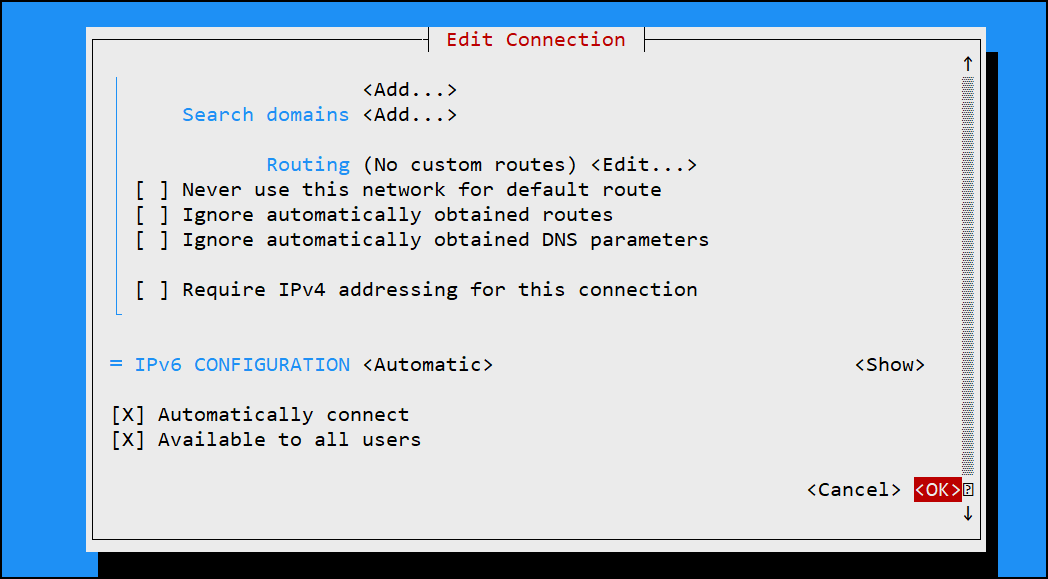Click the Edit Connection dialog title

click(x=536, y=39)
